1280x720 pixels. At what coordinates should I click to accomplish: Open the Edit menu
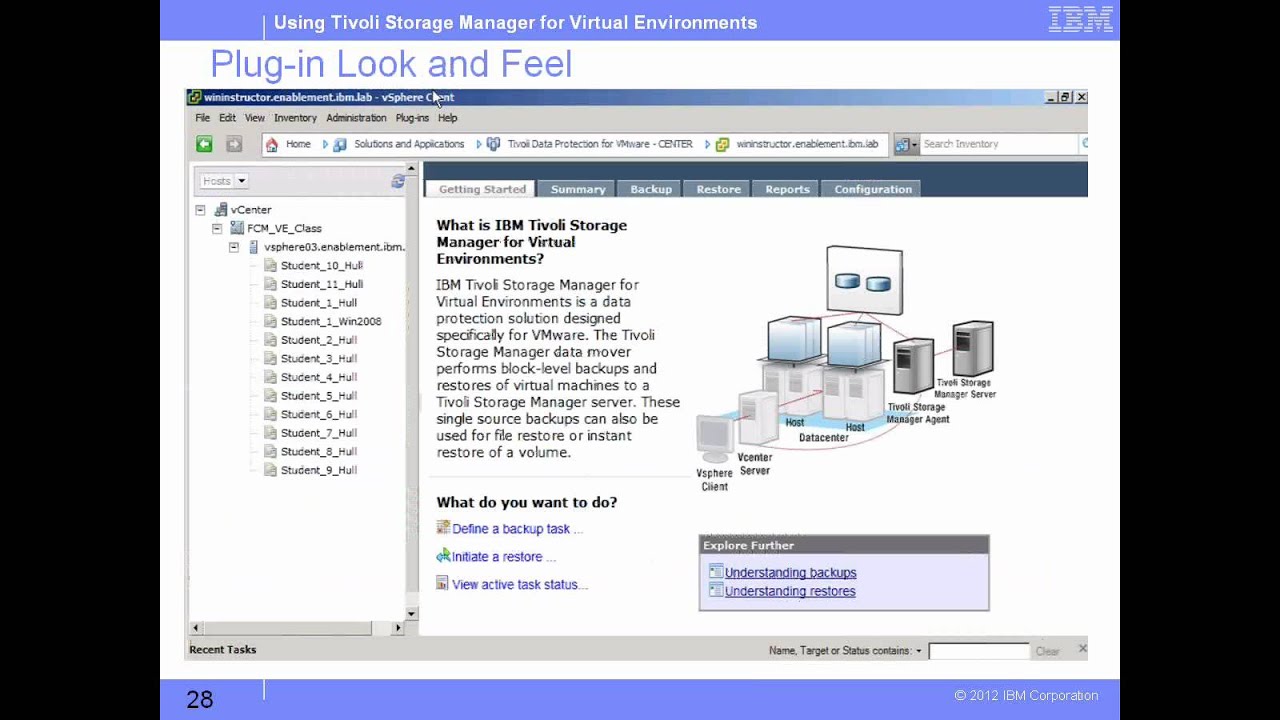(x=228, y=118)
